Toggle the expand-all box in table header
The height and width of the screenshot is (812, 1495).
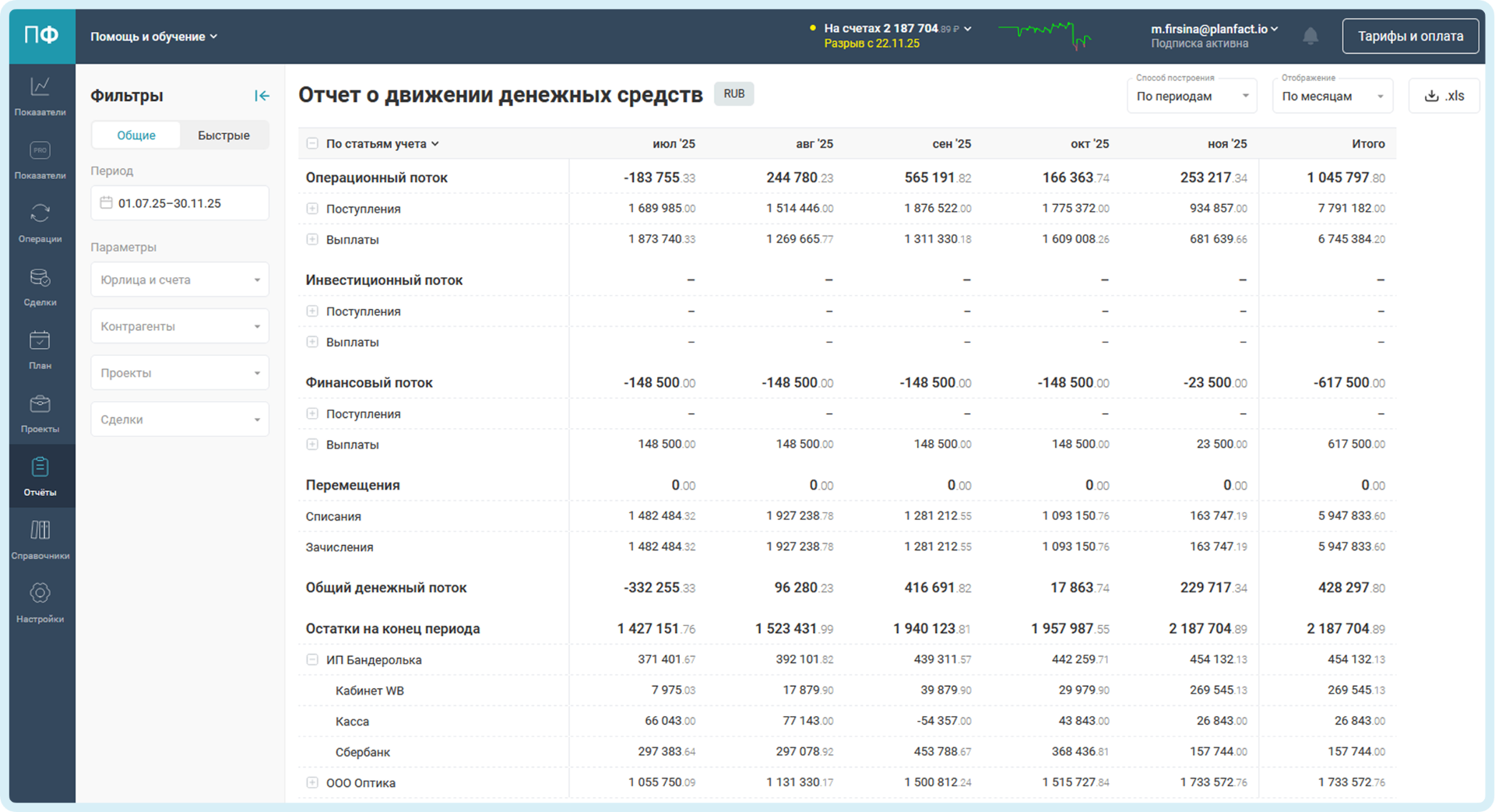coord(312,144)
